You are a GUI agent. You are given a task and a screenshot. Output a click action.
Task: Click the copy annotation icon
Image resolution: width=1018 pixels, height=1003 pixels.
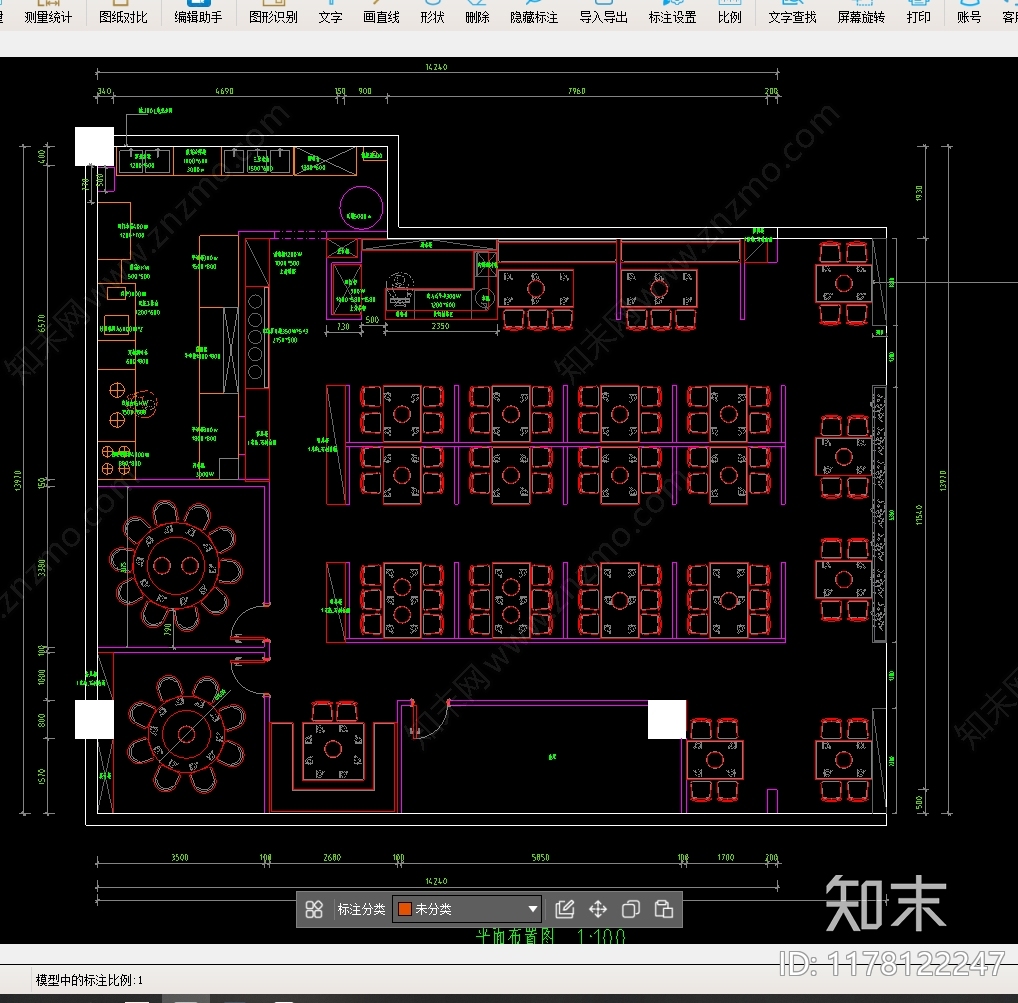[631, 910]
